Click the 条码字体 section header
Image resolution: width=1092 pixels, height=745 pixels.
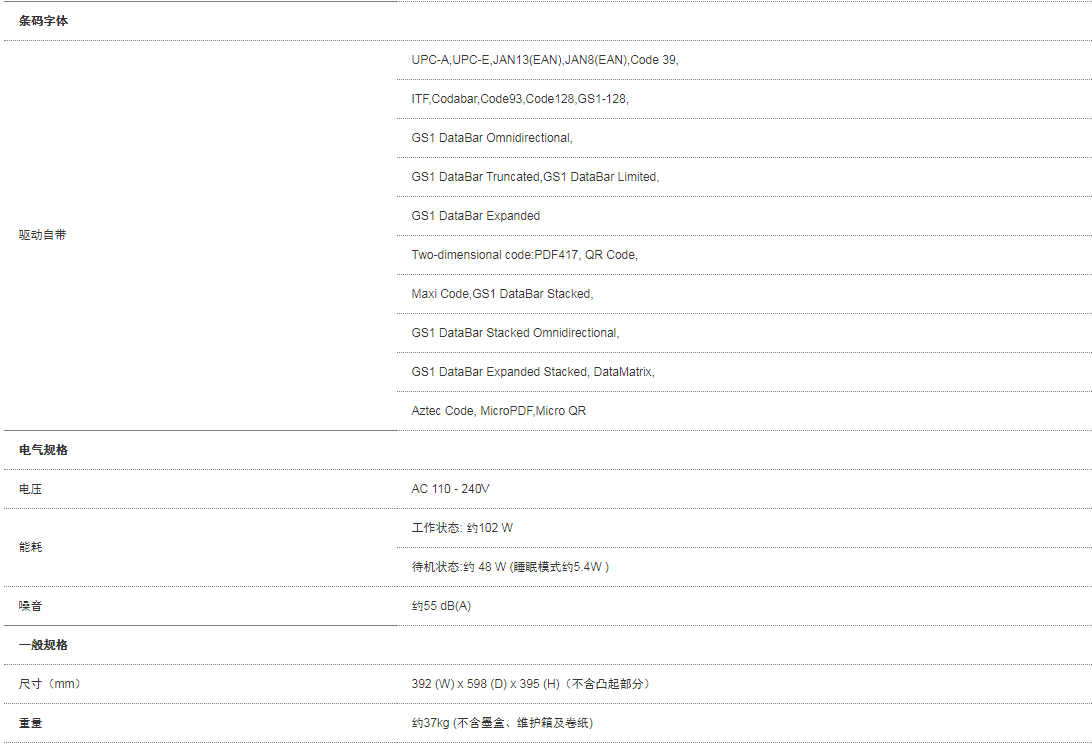pos(43,21)
